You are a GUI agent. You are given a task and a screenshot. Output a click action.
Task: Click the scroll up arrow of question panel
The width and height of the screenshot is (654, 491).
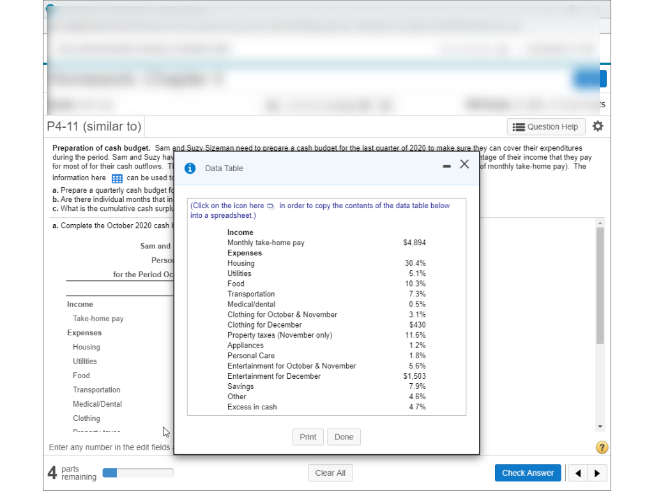pyautogui.click(x=600, y=223)
